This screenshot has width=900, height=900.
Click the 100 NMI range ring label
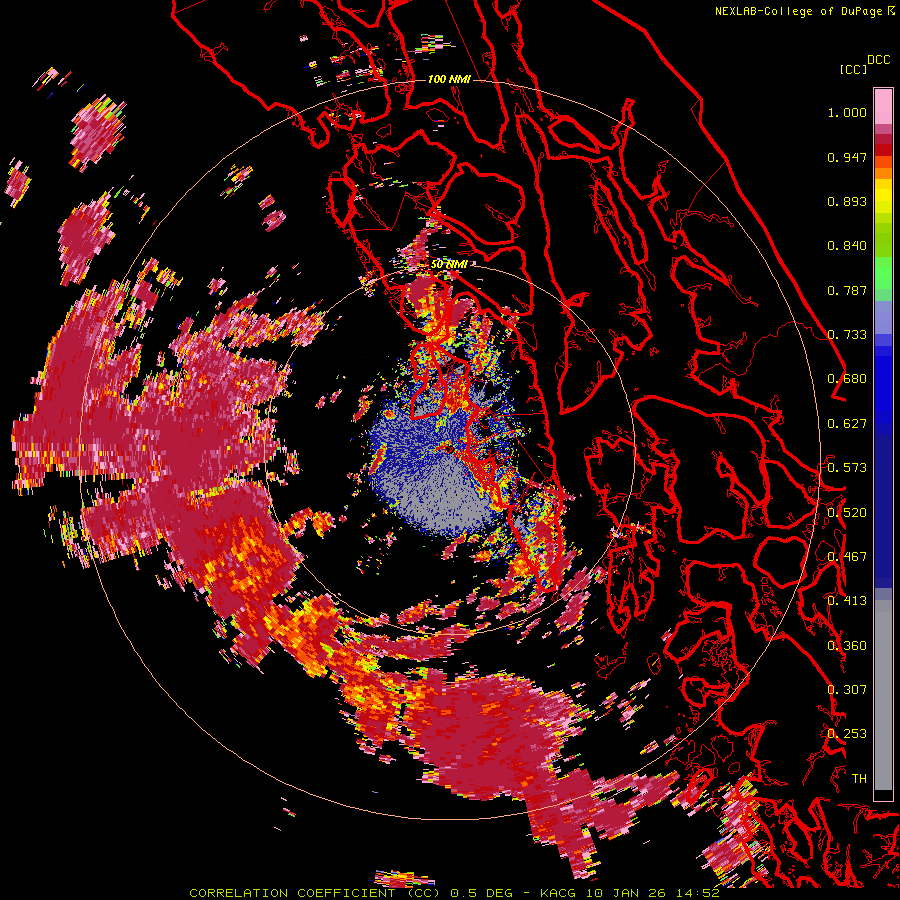tap(449, 79)
